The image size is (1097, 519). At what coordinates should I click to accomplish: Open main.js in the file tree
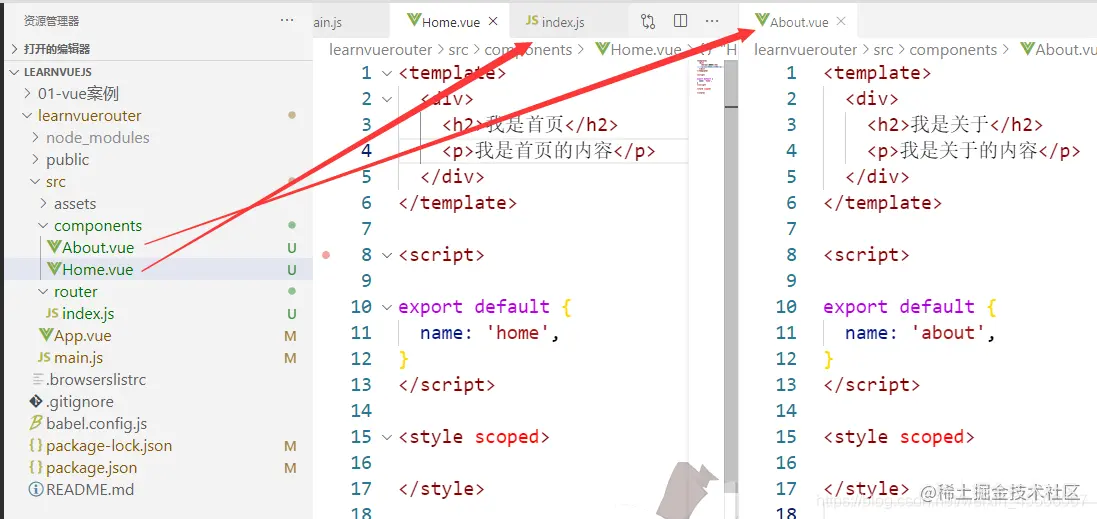point(157,357)
